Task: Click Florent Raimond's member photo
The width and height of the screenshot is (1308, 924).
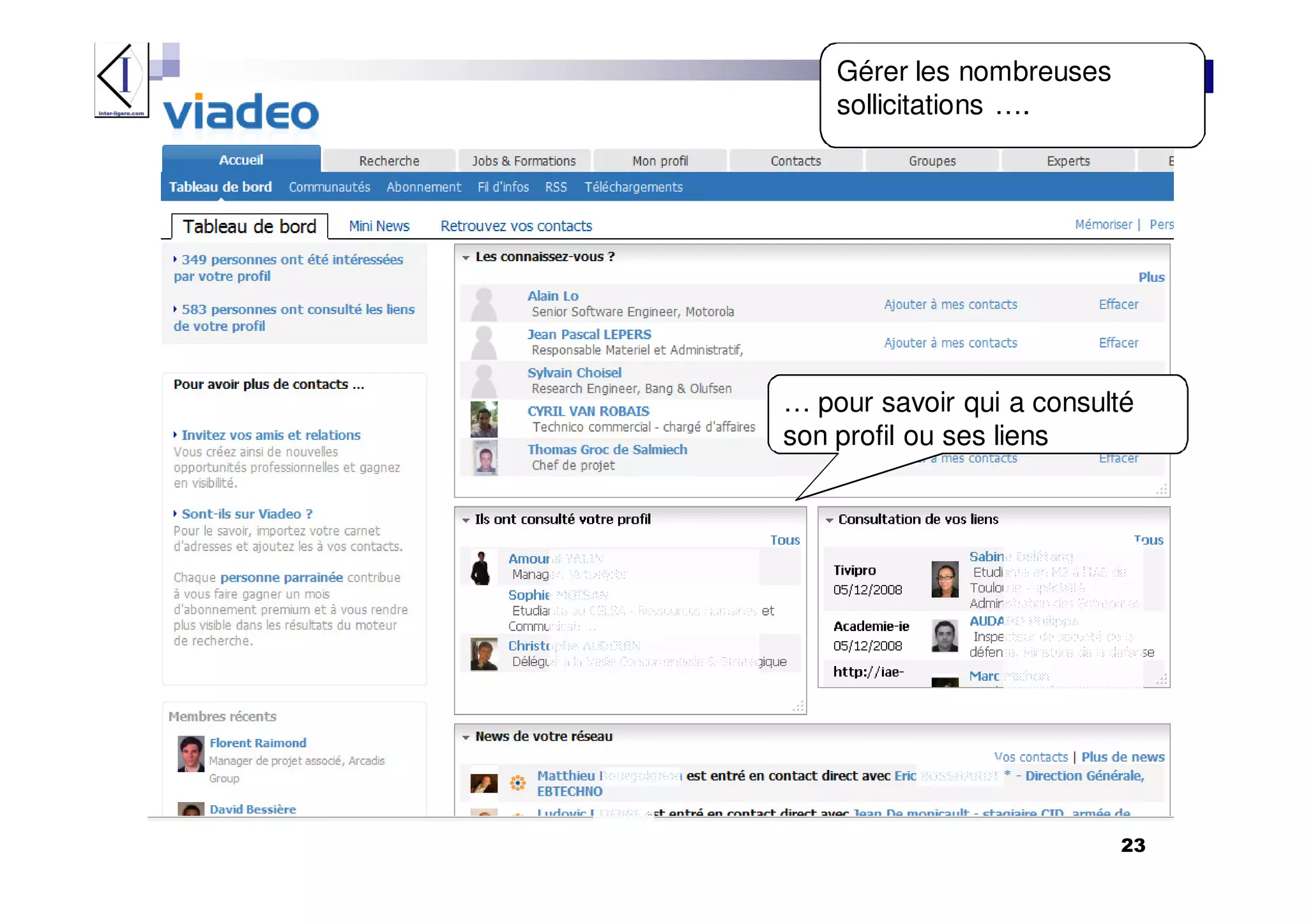Action: click(x=190, y=754)
